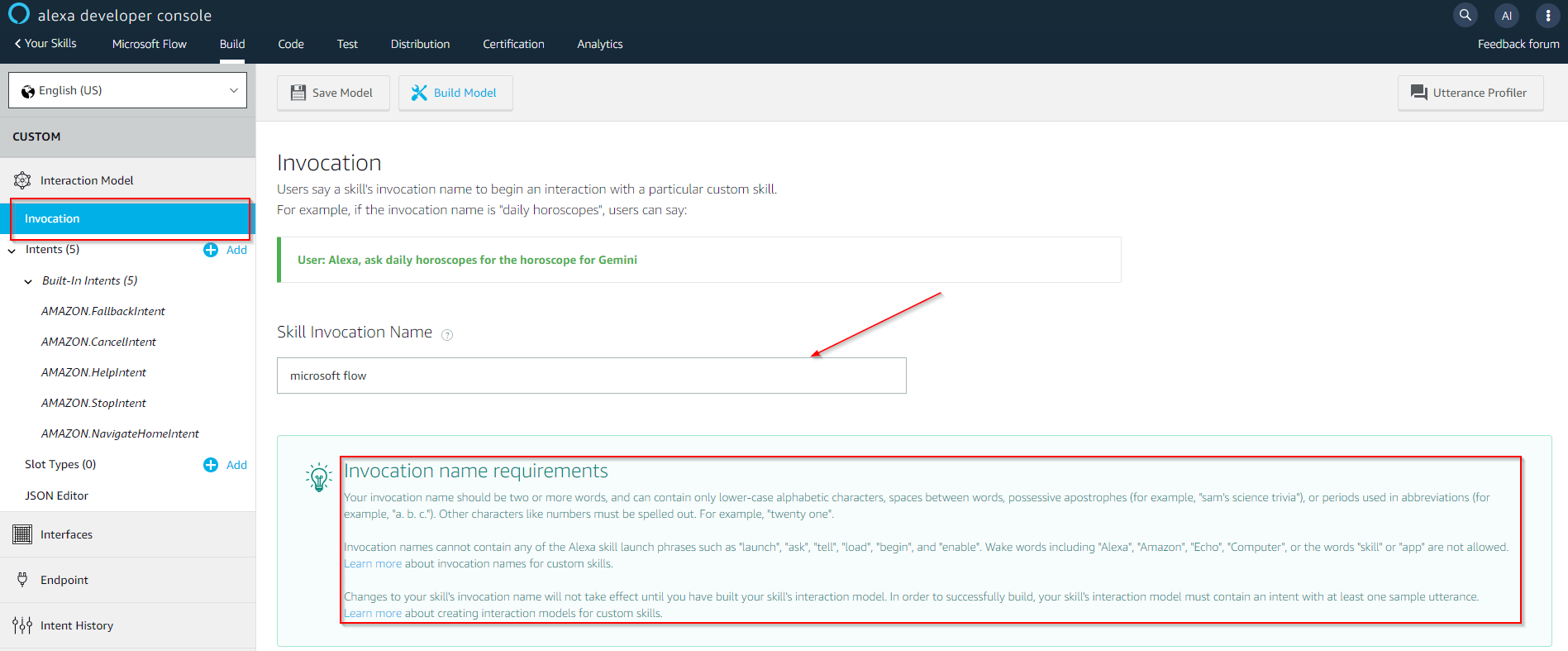Image resolution: width=1568 pixels, height=651 pixels.
Task: Click the Interfaces panel icon
Action: coord(22,534)
